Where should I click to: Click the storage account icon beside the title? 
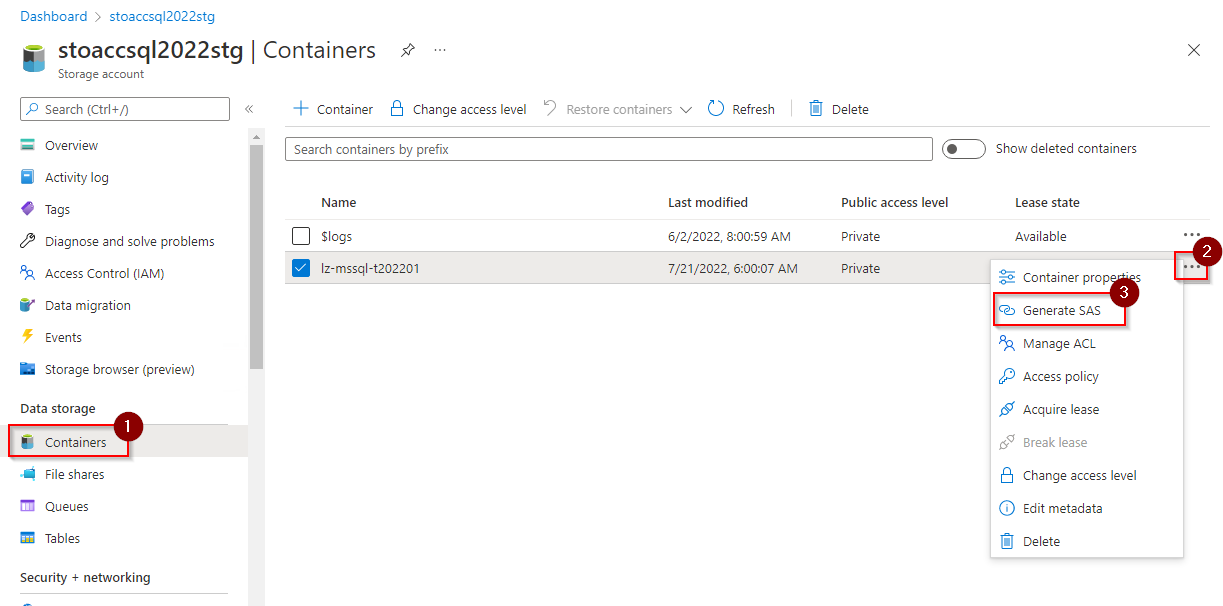coord(33,58)
